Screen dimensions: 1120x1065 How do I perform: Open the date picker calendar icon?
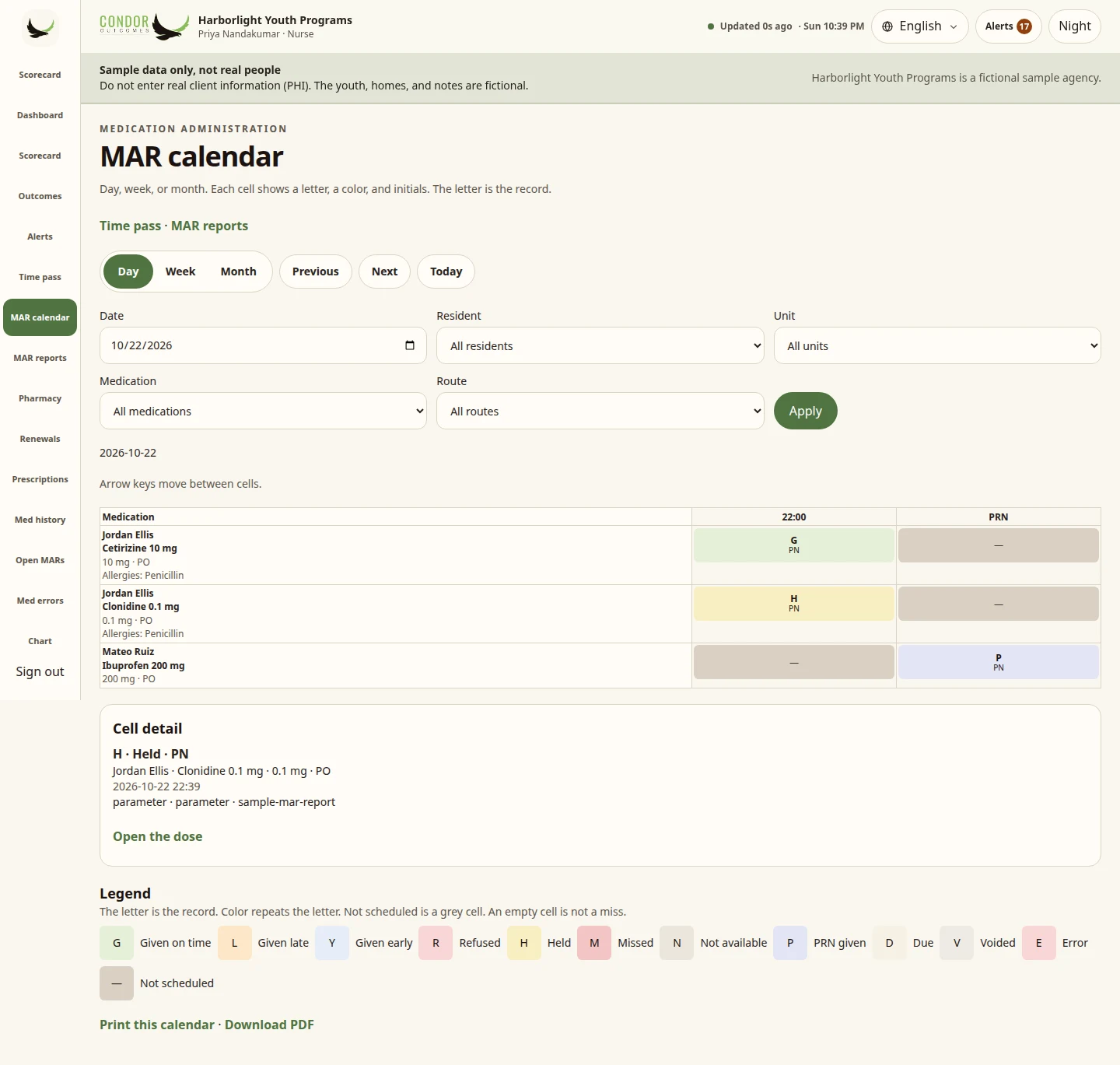pos(410,345)
